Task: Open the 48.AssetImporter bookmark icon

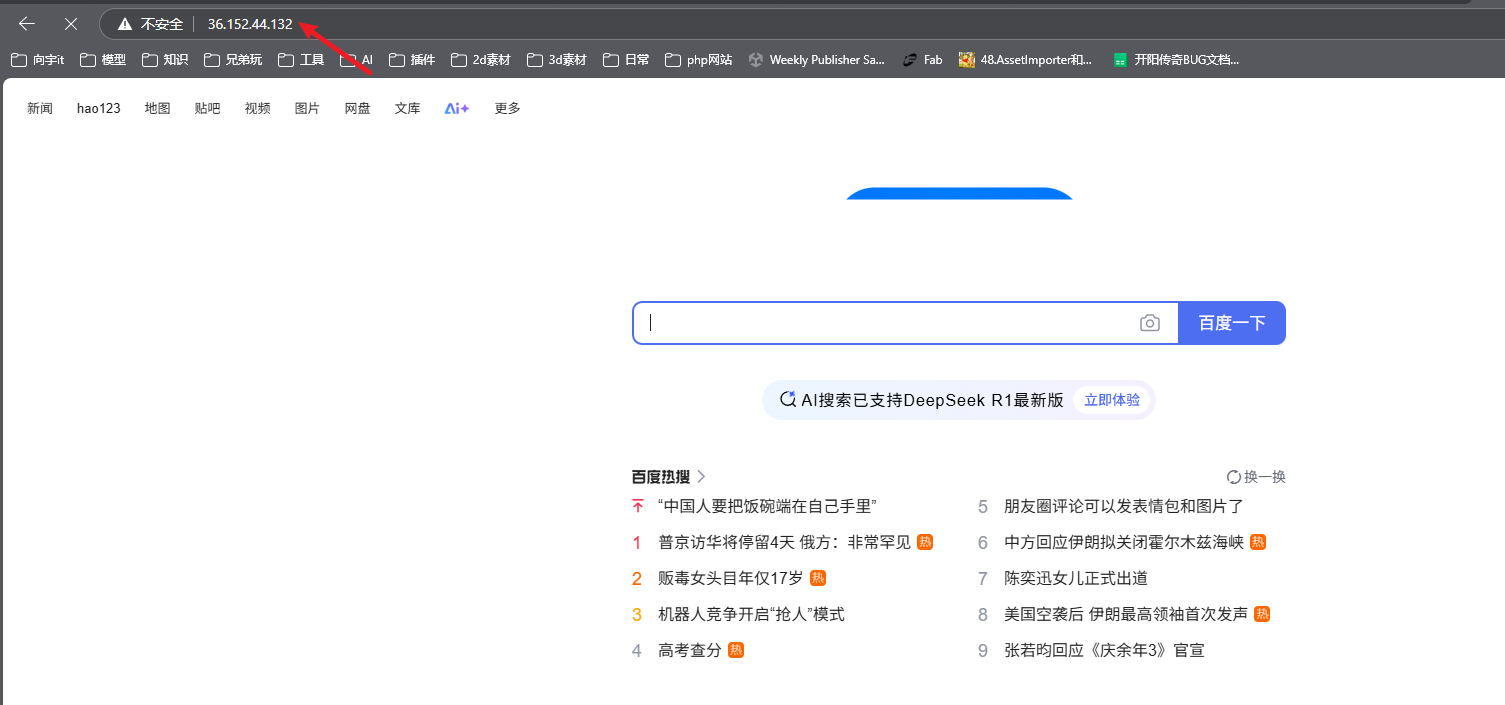Action: point(966,59)
